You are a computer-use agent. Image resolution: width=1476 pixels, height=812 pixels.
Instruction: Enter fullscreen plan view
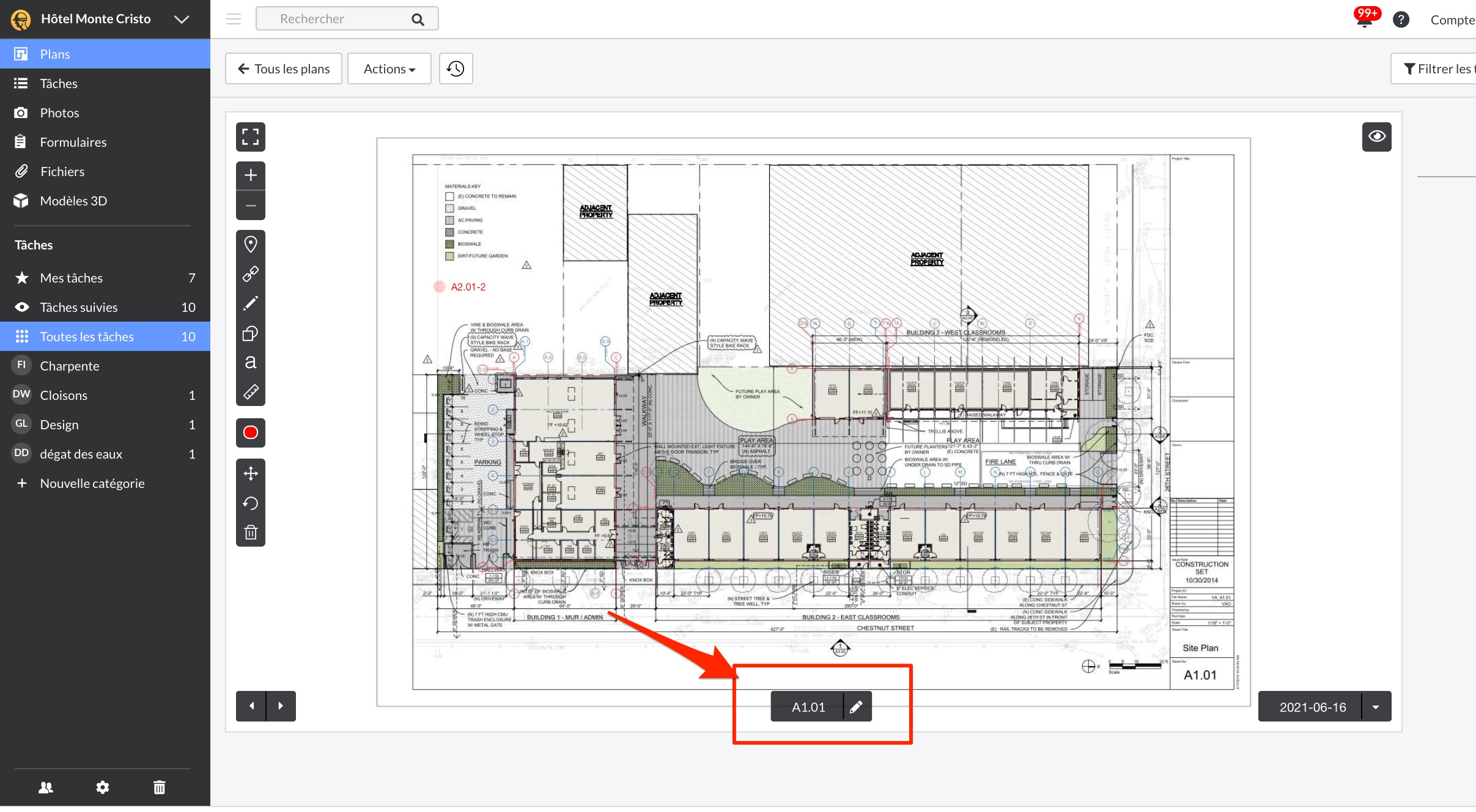pos(250,137)
